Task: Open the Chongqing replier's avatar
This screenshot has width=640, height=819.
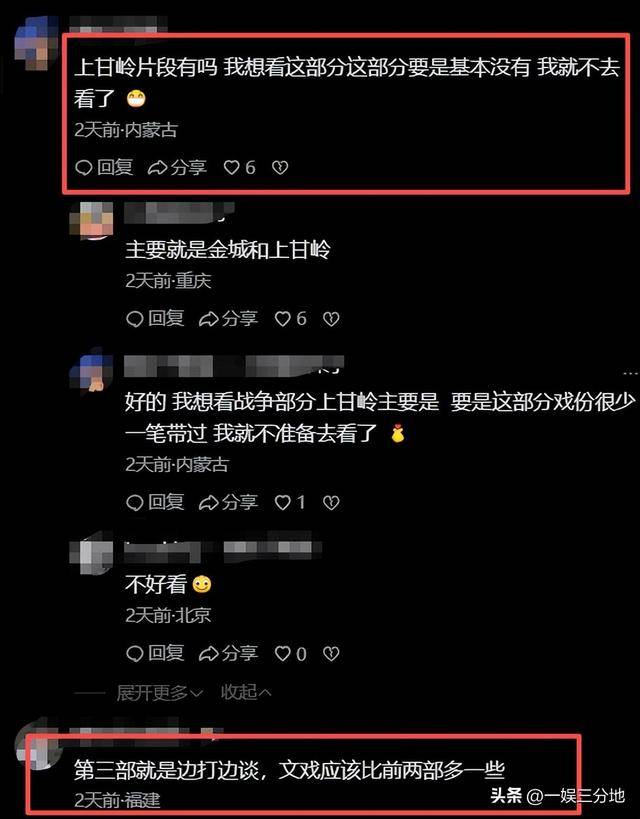Action: click(91, 220)
